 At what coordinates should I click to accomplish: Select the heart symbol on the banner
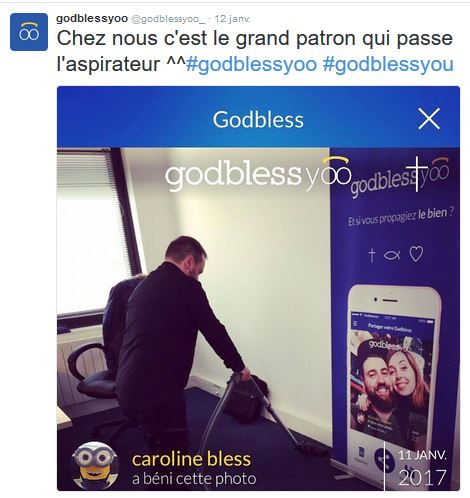[416, 254]
